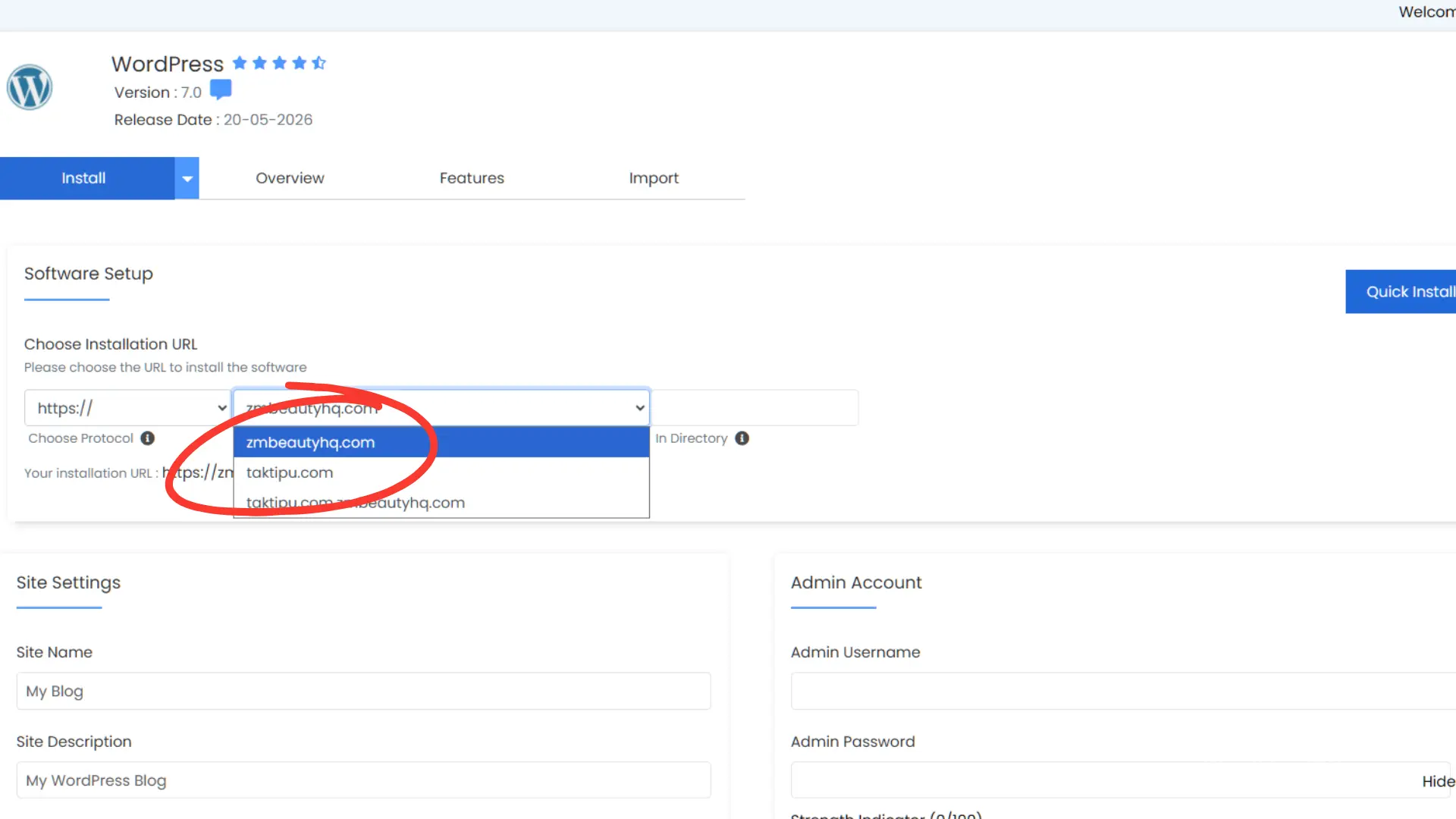The width and height of the screenshot is (1456, 819).
Task: Click the Install button
Action: tap(87, 178)
